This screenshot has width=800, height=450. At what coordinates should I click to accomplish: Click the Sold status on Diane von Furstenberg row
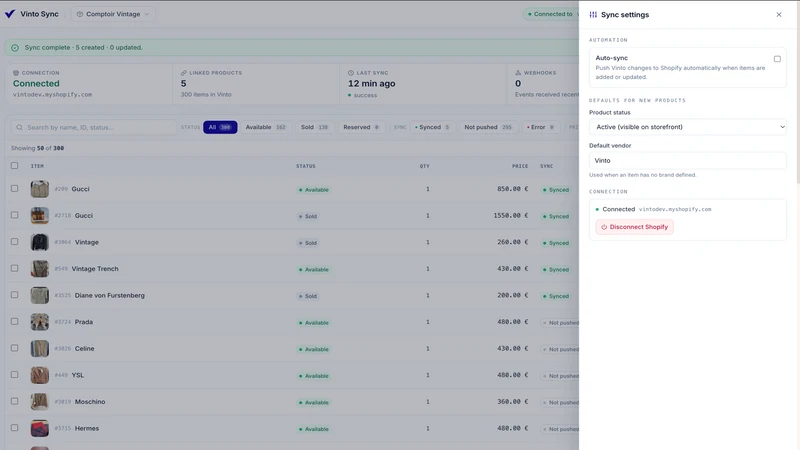coord(308,296)
